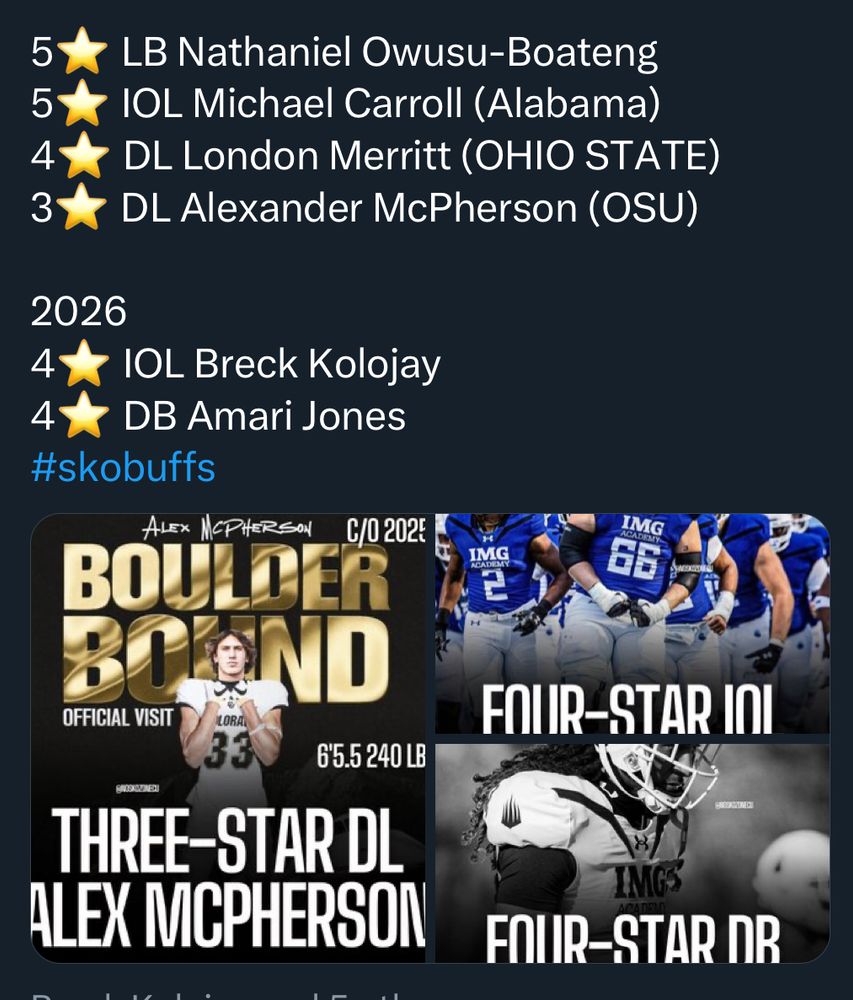View the Four-Star IOL IMG Academy photo
The height and width of the screenshot is (1000, 853).
[632, 624]
